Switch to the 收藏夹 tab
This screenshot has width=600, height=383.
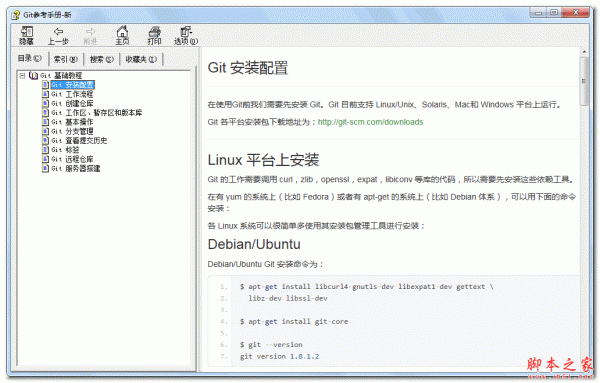(x=141, y=59)
